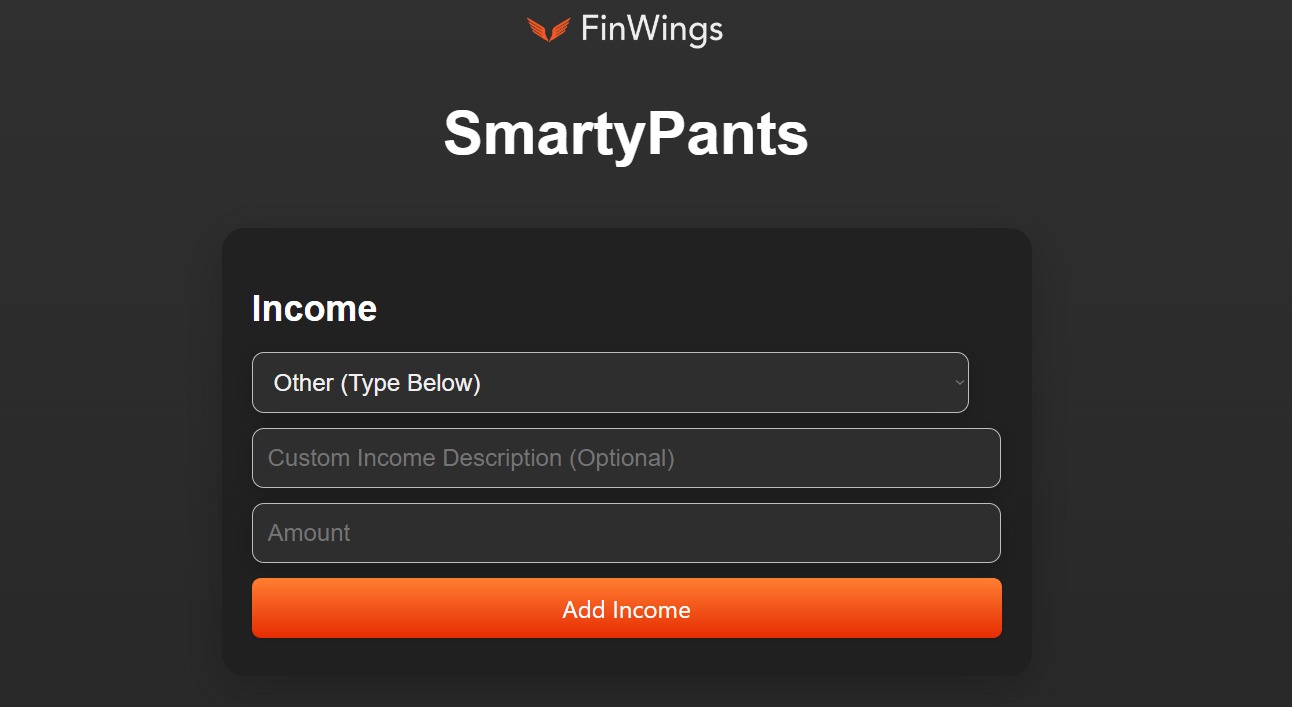Click the "(Optional)" placeholder text in the description box

[x=622, y=458]
